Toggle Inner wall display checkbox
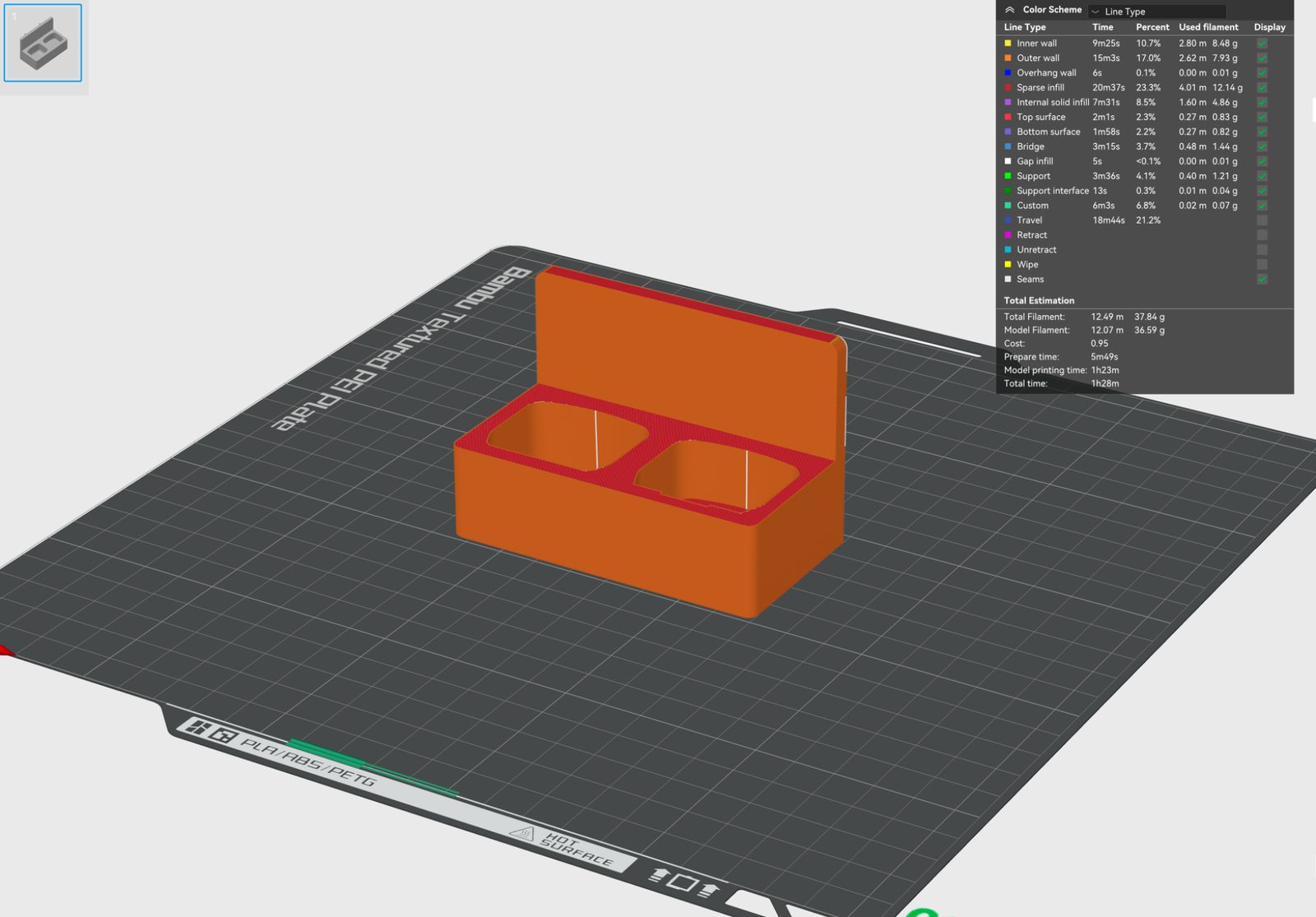 [x=1262, y=44]
